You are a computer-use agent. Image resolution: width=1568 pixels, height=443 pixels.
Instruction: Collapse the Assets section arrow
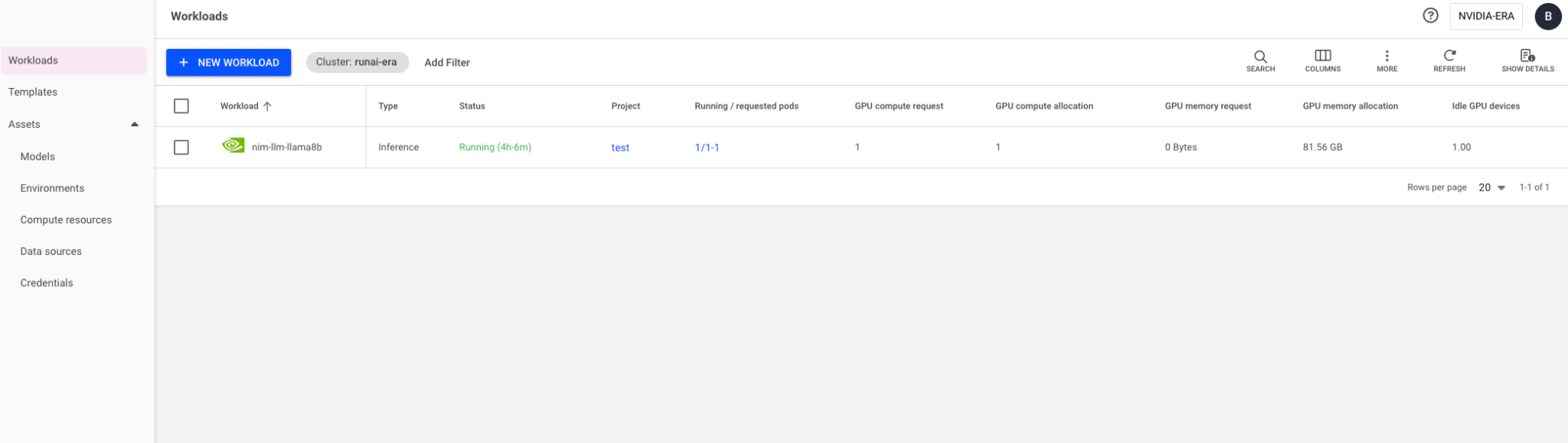point(135,124)
